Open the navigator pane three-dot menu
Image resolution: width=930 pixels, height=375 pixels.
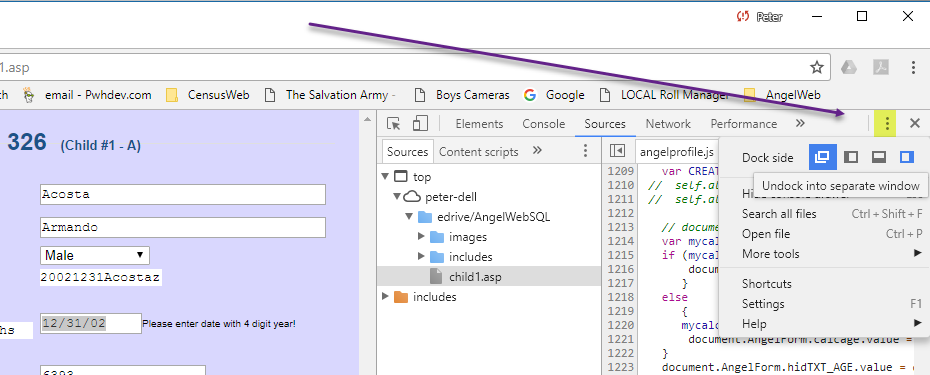(585, 151)
